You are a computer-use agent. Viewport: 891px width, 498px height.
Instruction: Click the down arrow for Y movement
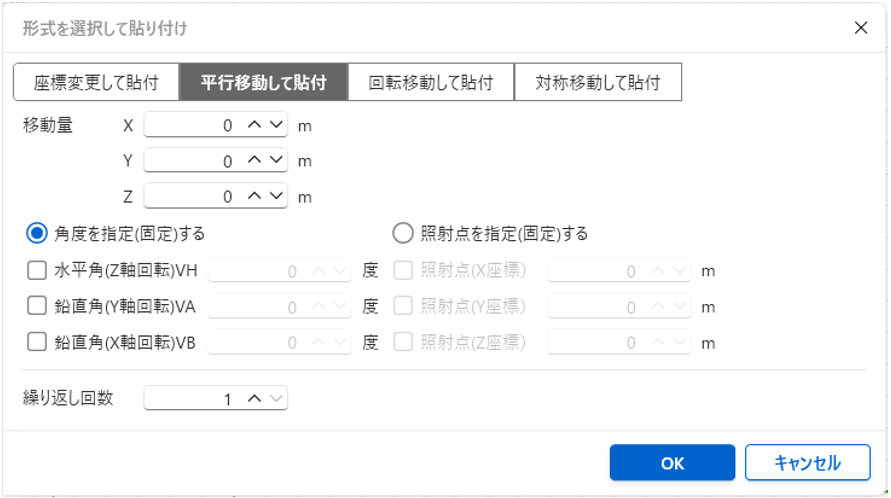[275, 161]
